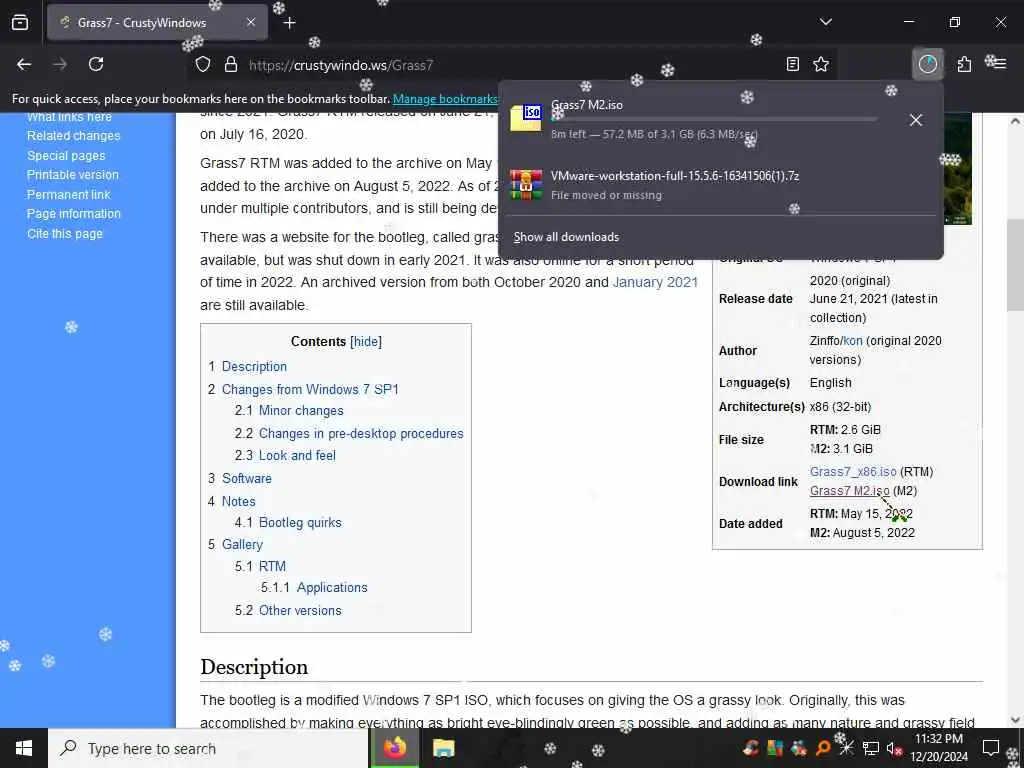Image resolution: width=1024 pixels, height=768 pixels.
Task: Open Firefox View tab list icon
Action: click(20, 23)
